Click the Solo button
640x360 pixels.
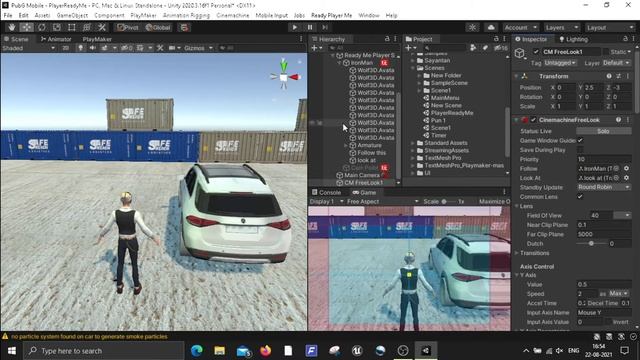tap(603, 131)
